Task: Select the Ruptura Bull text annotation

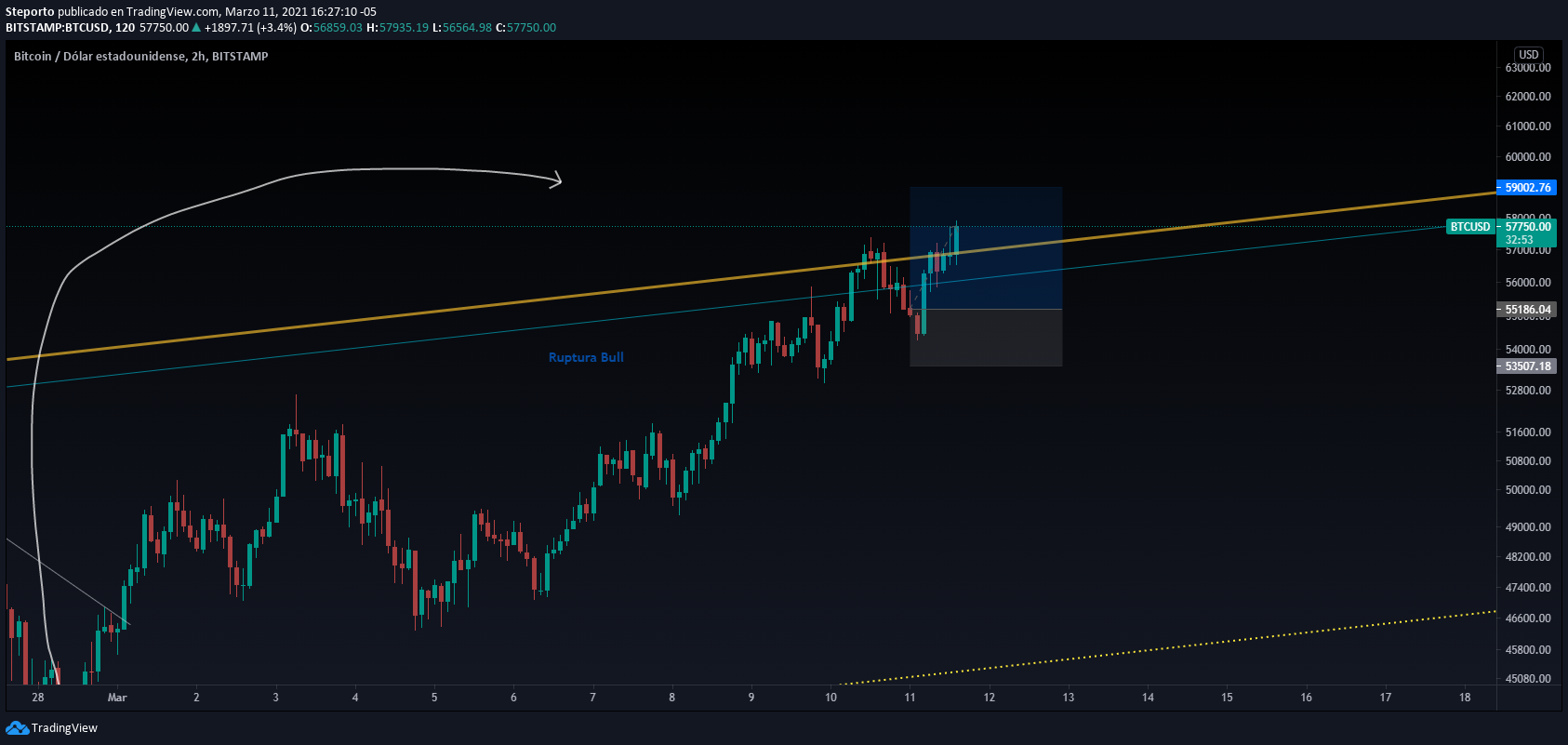Action: [586, 358]
